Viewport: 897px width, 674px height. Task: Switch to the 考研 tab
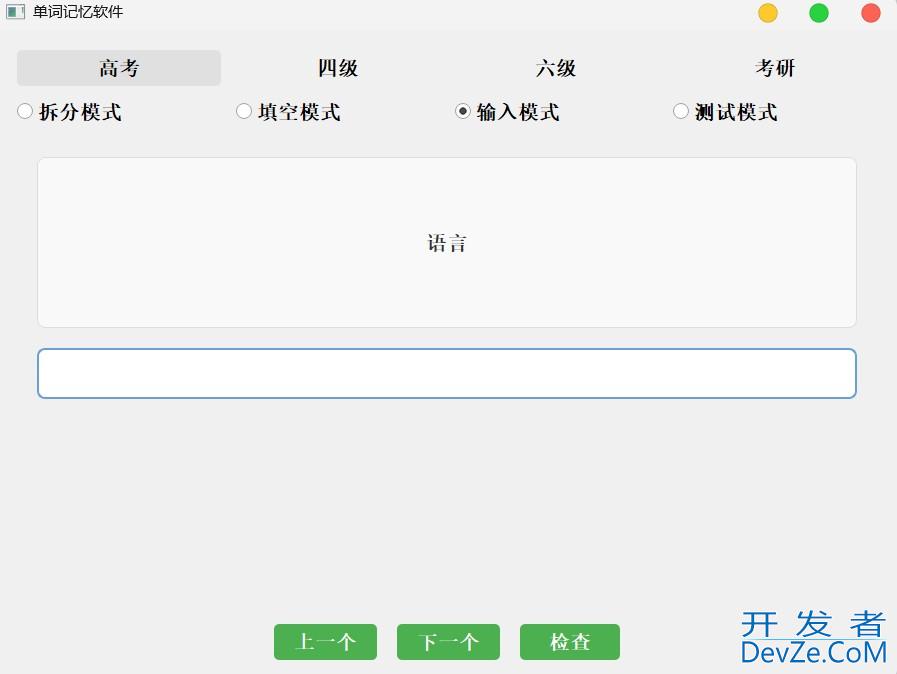click(775, 68)
